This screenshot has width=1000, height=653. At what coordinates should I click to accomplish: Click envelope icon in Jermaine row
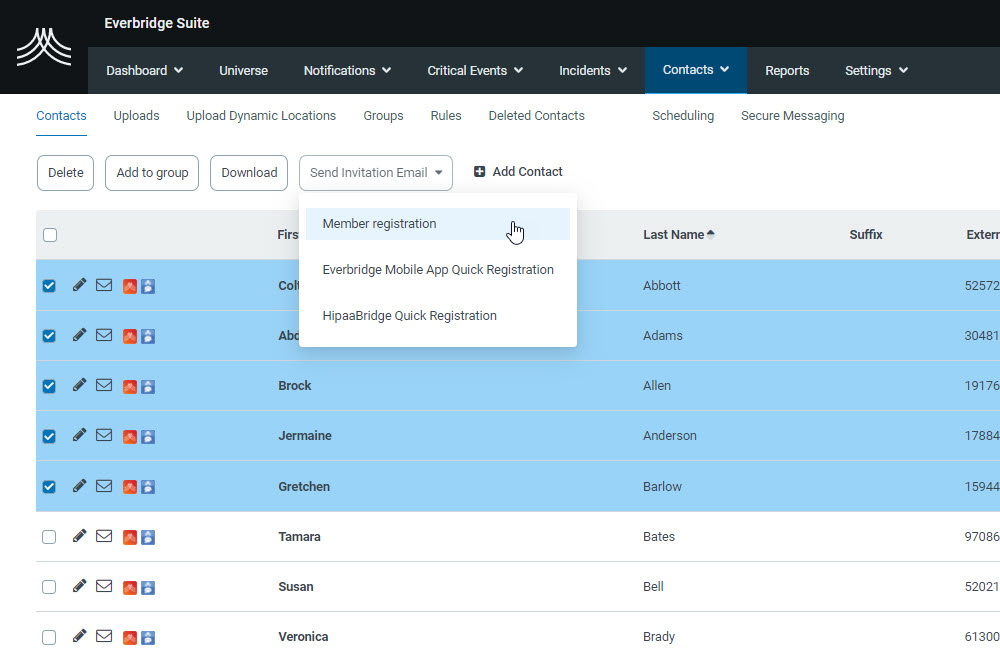click(104, 435)
